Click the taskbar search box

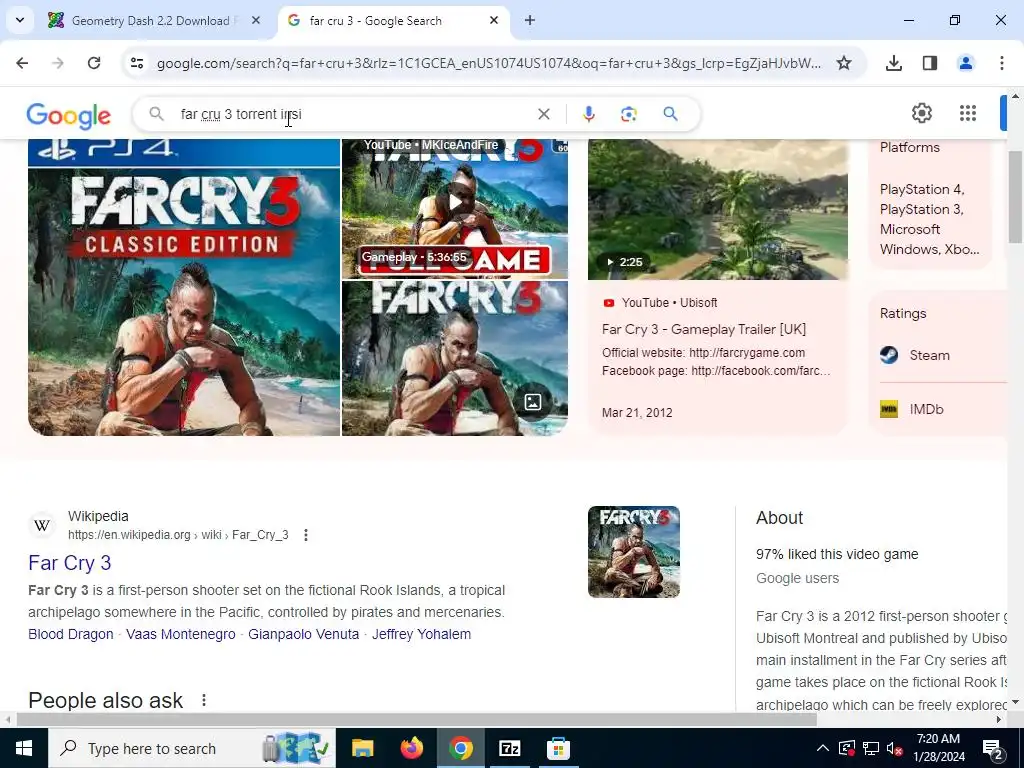coord(192,748)
